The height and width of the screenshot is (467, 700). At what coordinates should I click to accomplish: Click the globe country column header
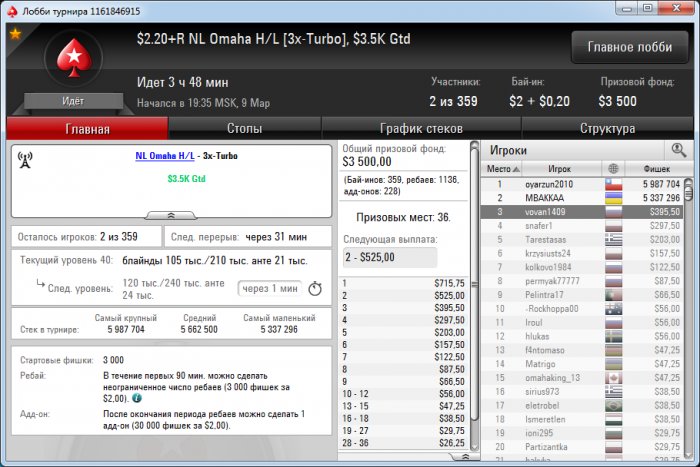pos(613,169)
